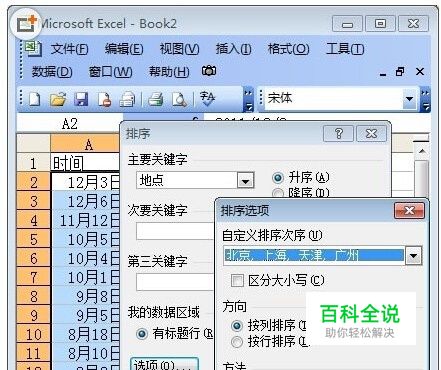Image resolution: width=441 pixels, height=370 pixels.
Task: Select the 升序 ascending radio button
Action: pyautogui.click(x=277, y=178)
